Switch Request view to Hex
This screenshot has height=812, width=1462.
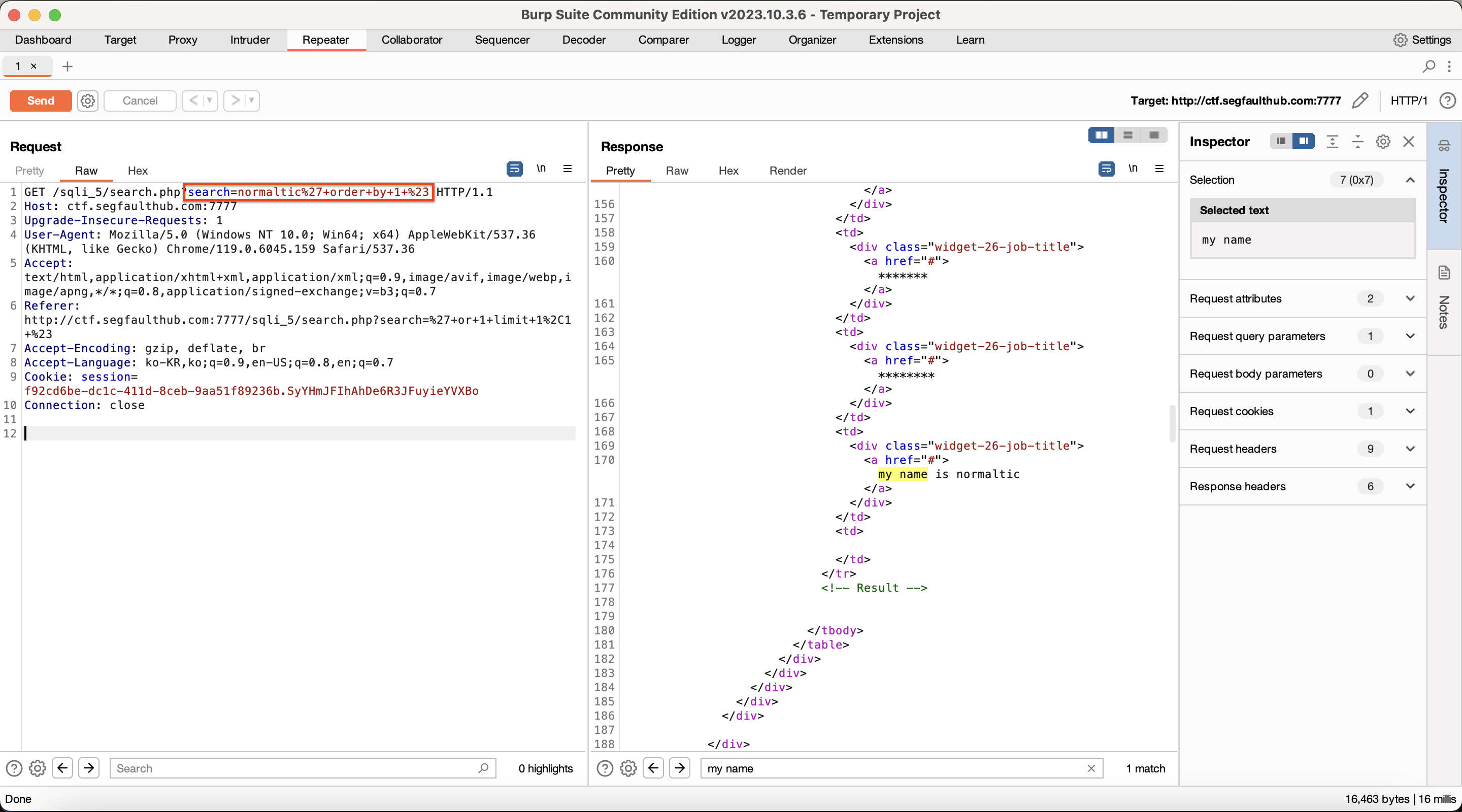pyautogui.click(x=138, y=170)
